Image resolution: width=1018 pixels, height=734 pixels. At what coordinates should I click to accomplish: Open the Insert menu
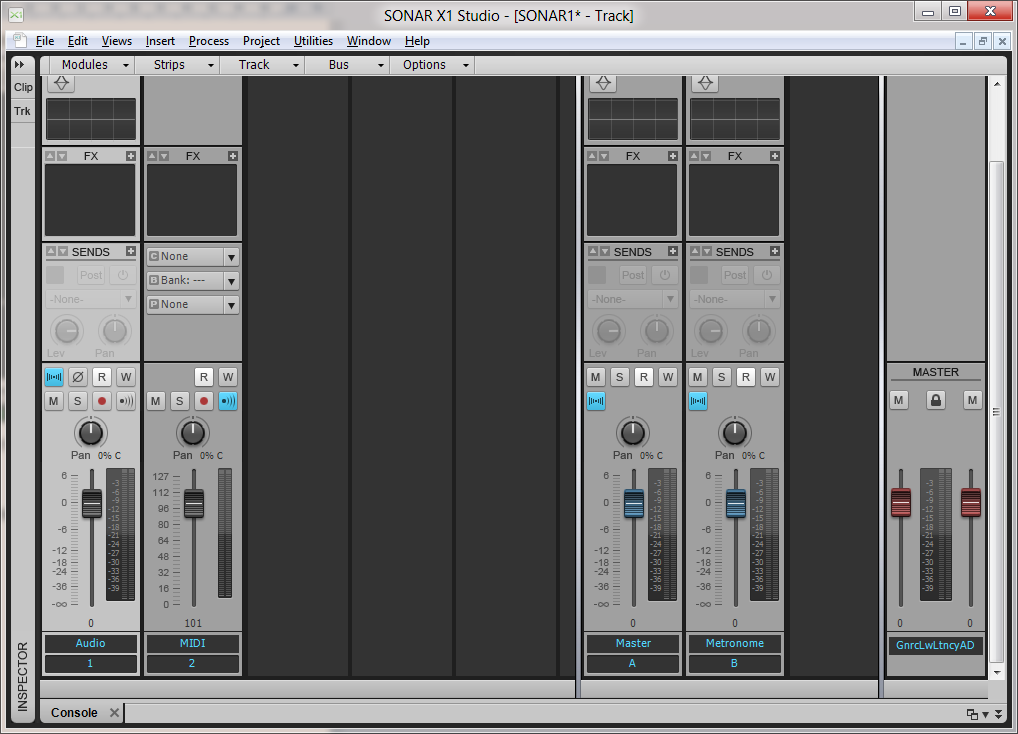160,41
